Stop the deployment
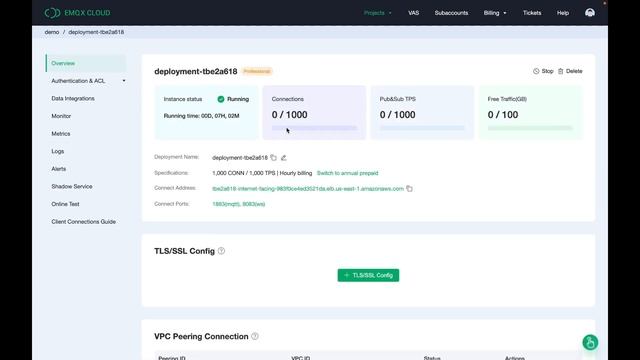 (x=543, y=71)
